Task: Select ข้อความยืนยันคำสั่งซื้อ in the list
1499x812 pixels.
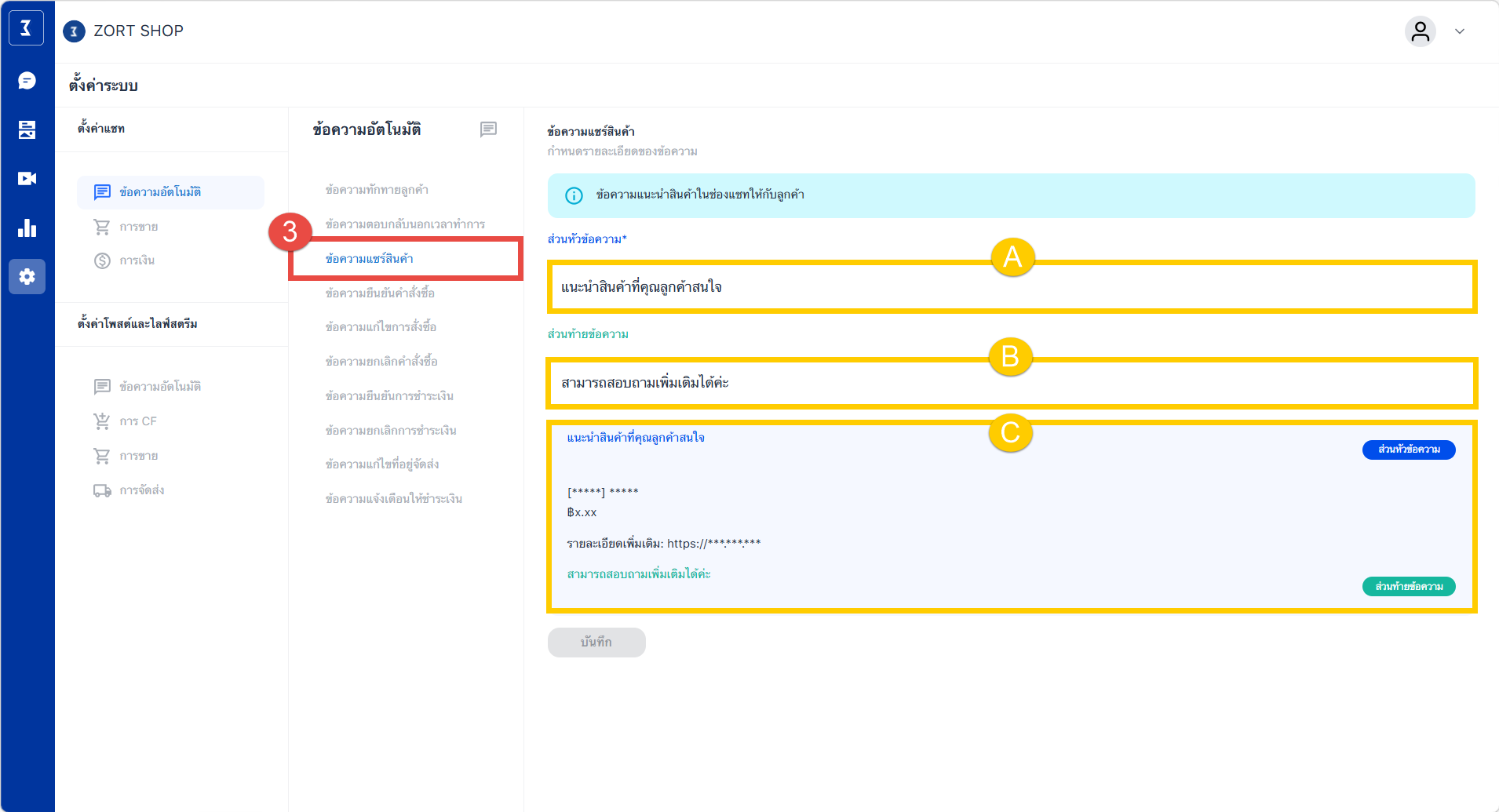Action: coord(380,293)
